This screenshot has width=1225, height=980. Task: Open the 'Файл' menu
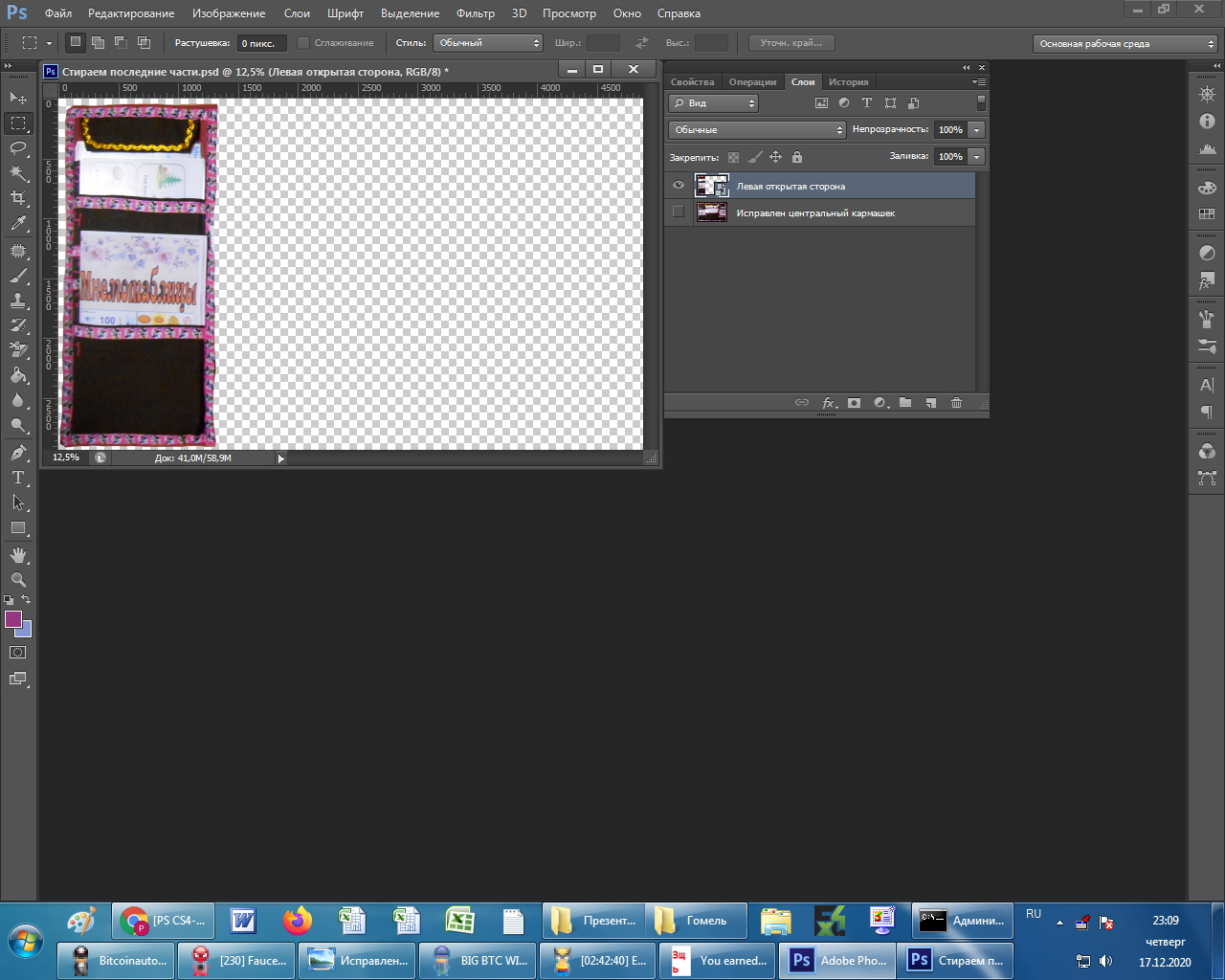pyautogui.click(x=58, y=13)
